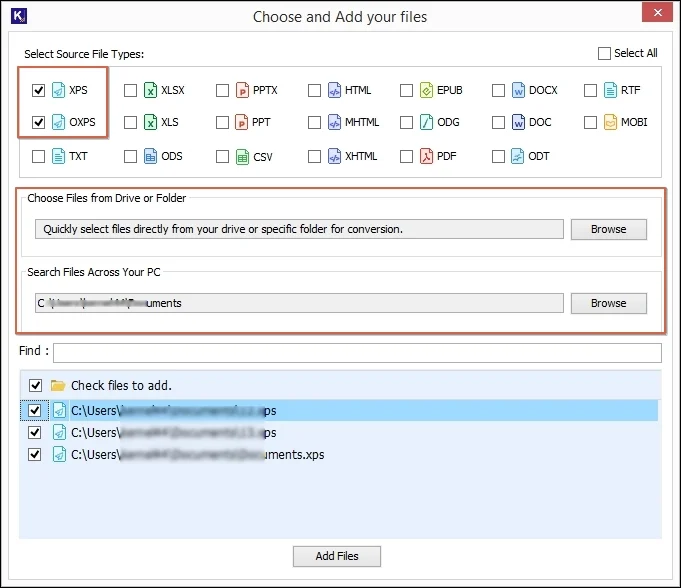Click the OXPS file type icon
This screenshot has height=588, width=681.
click(x=58, y=122)
